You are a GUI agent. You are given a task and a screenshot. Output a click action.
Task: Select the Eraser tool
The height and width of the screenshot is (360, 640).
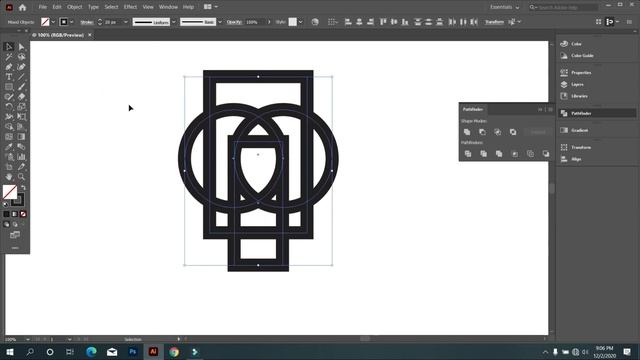(x=21, y=97)
